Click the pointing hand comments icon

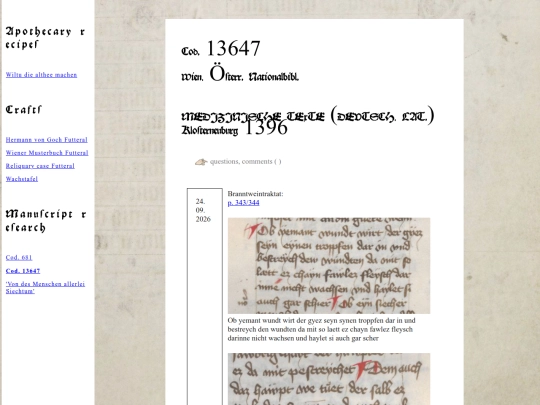tap(201, 162)
